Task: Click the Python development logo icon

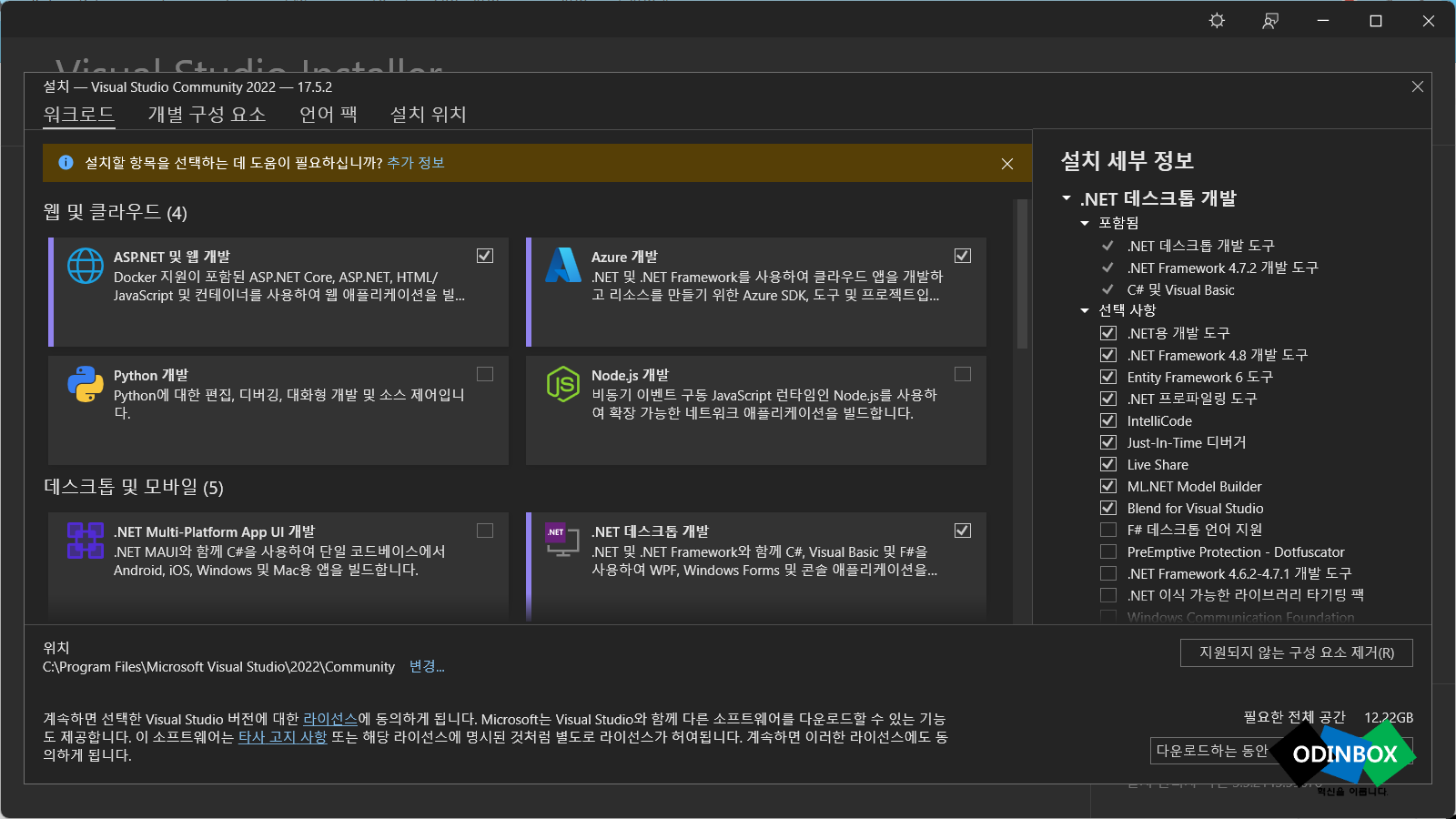Action: pyautogui.click(x=86, y=384)
